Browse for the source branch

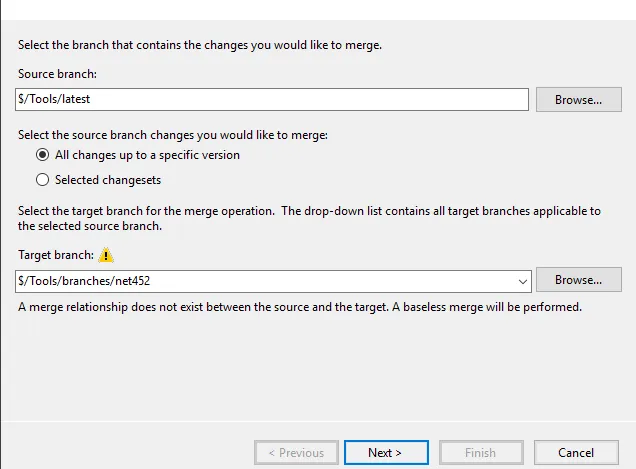(578, 99)
